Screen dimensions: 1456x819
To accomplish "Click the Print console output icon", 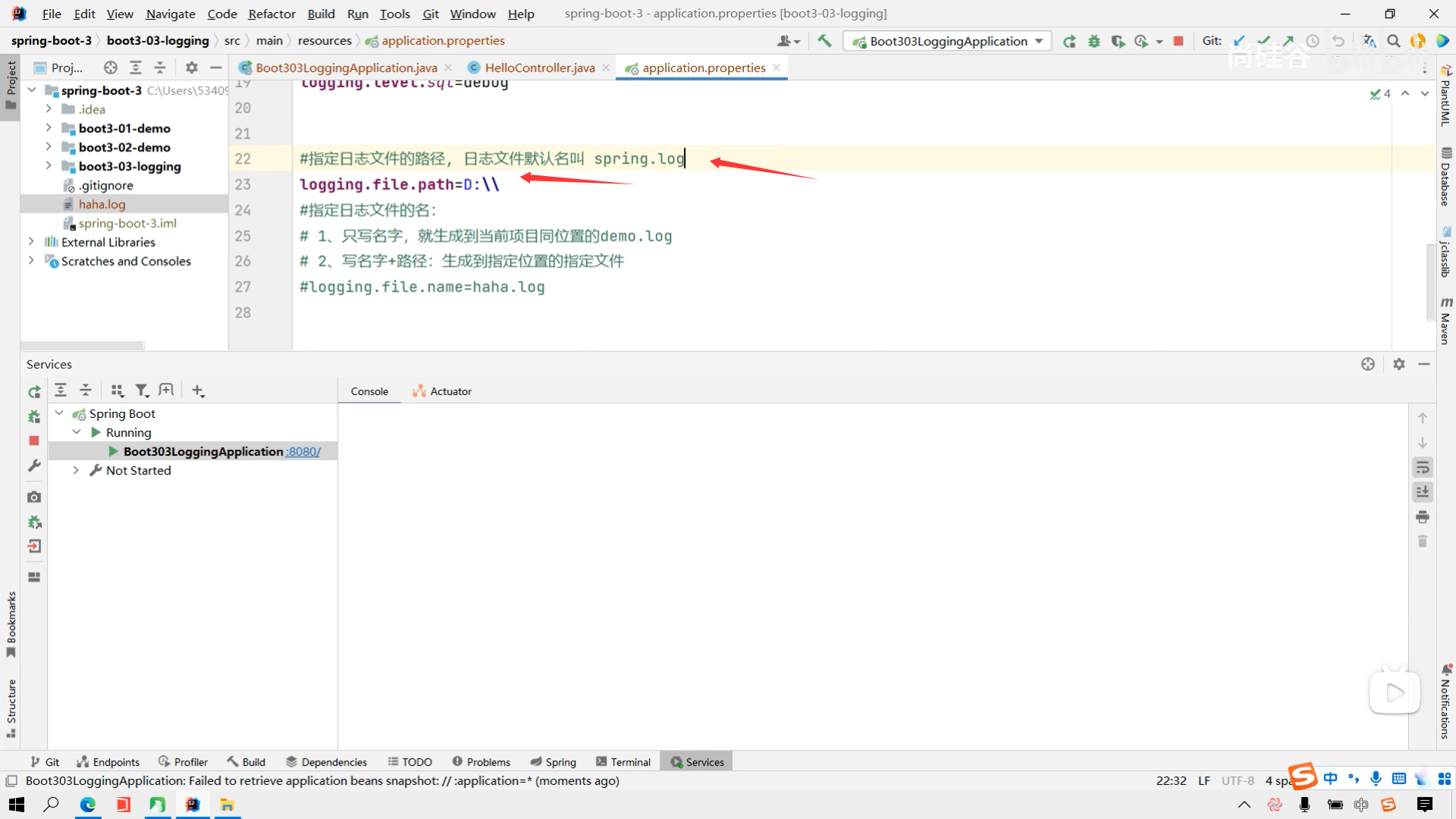I will [x=1423, y=517].
